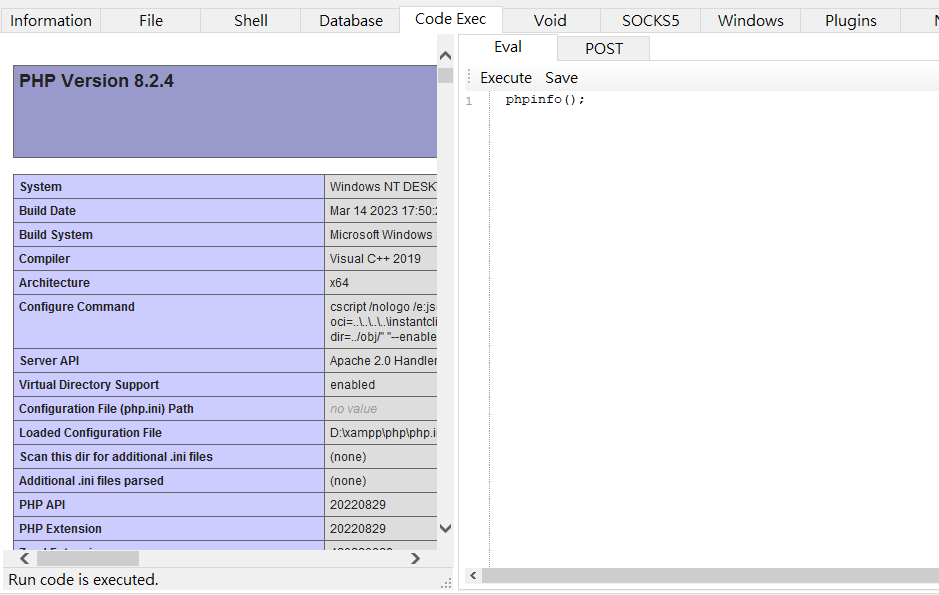Switch to the POST sub-tab
The width and height of the screenshot is (939, 595).
pyautogui.click(x=604, y=48)
